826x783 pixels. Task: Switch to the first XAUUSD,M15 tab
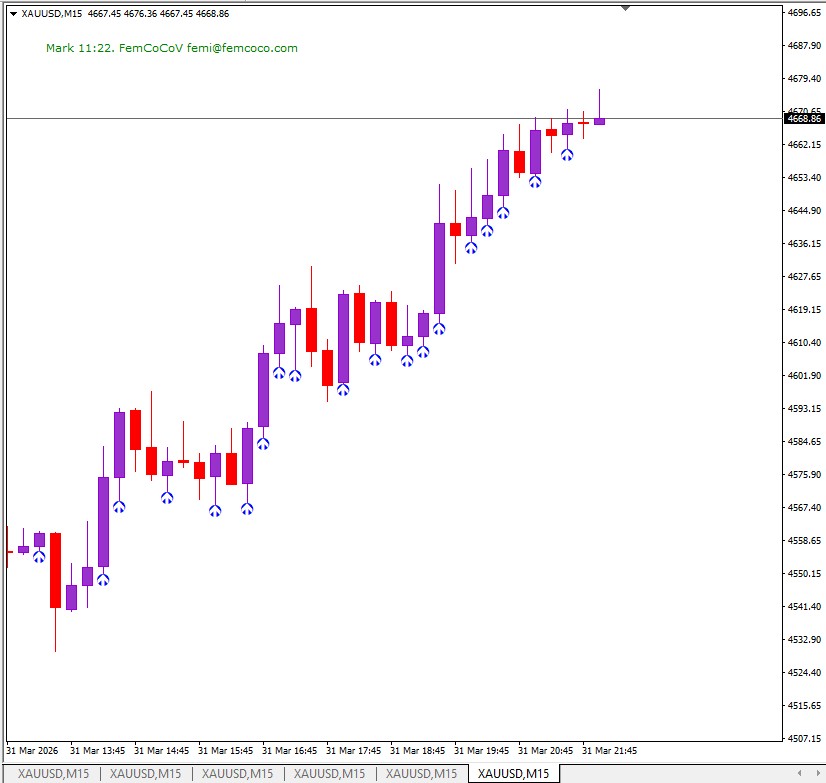point(53,774)
